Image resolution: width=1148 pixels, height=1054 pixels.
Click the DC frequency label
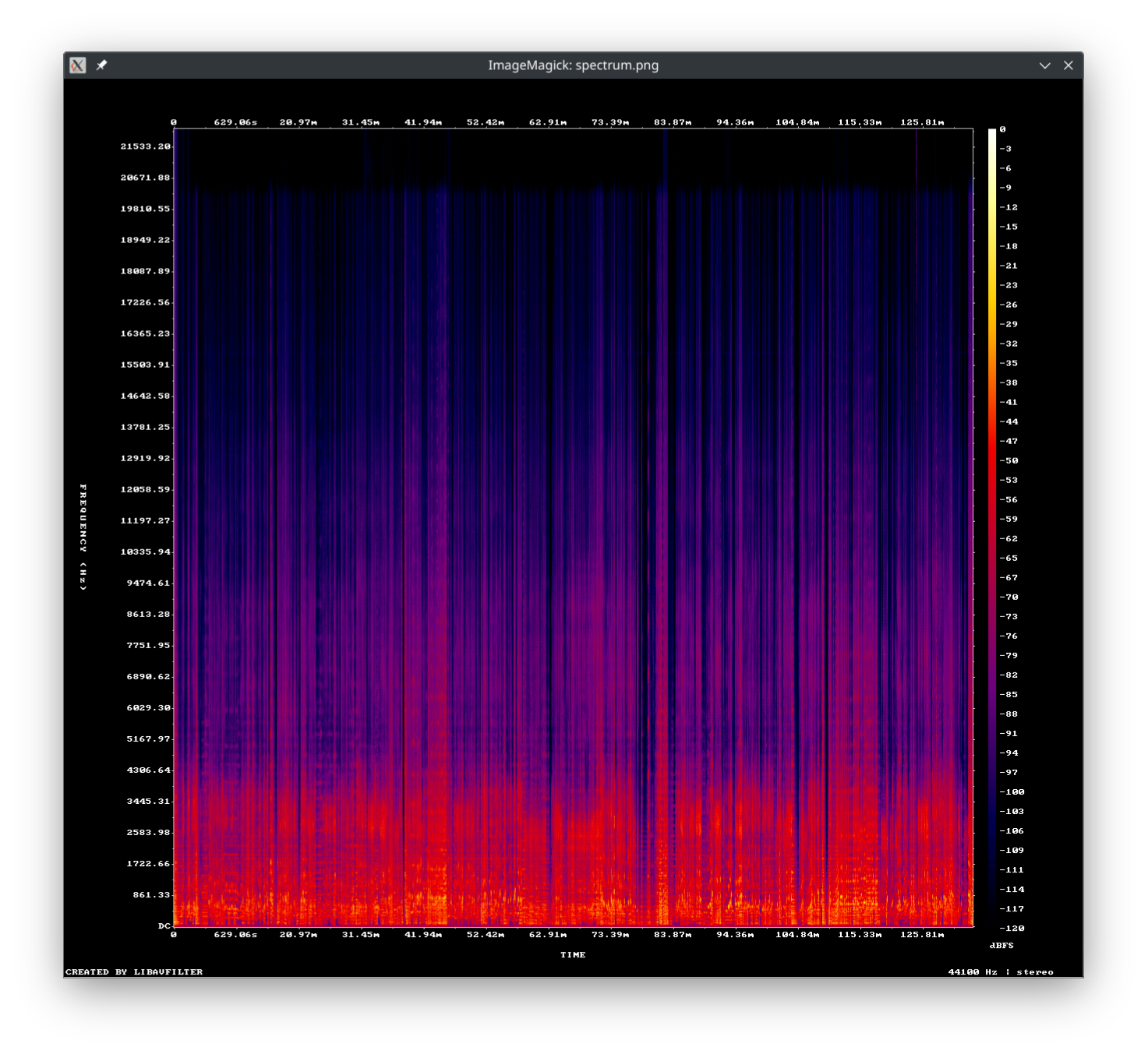pos(162,924)
